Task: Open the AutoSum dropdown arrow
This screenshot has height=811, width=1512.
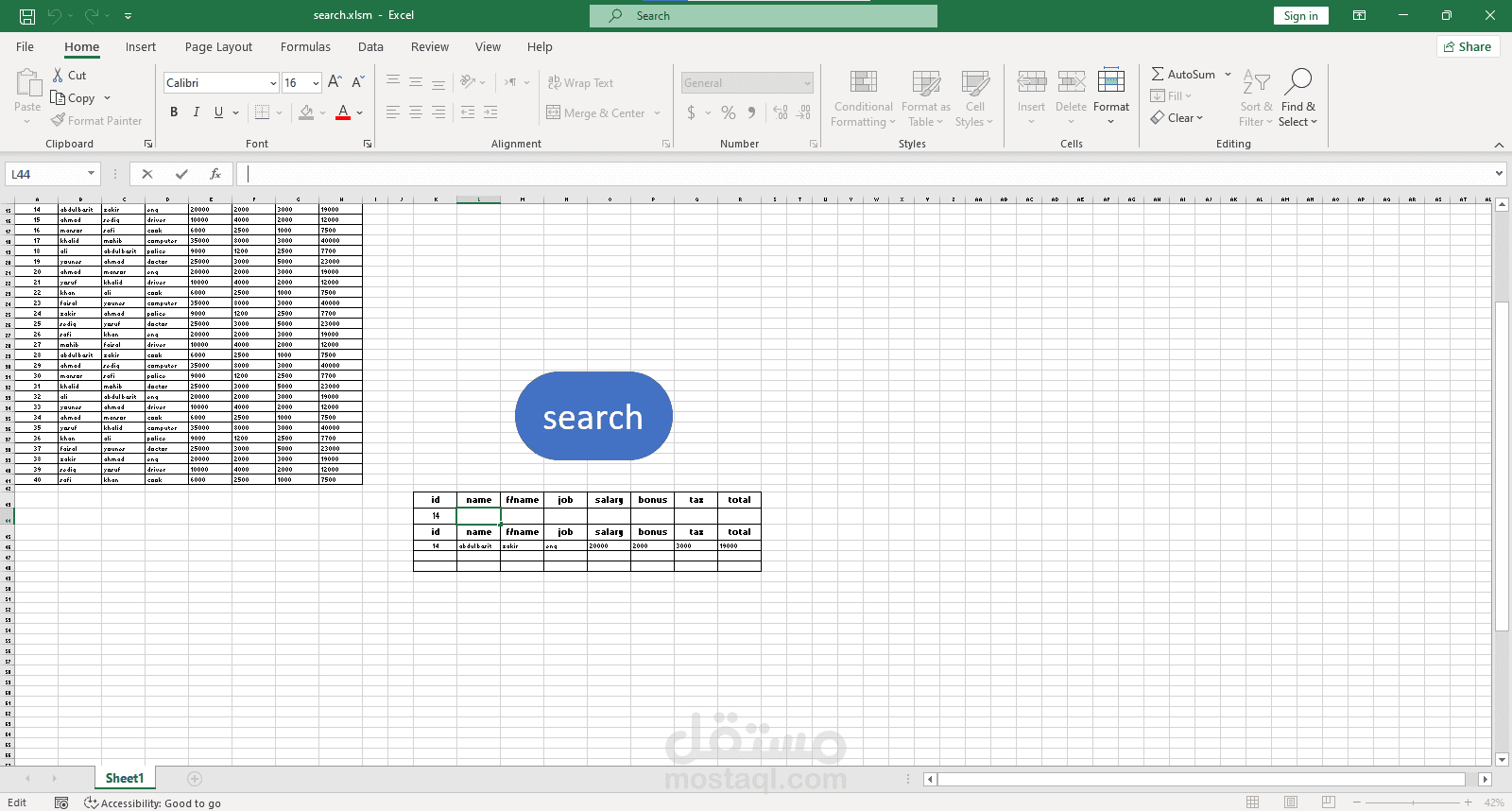Action: coord(1228,74)
